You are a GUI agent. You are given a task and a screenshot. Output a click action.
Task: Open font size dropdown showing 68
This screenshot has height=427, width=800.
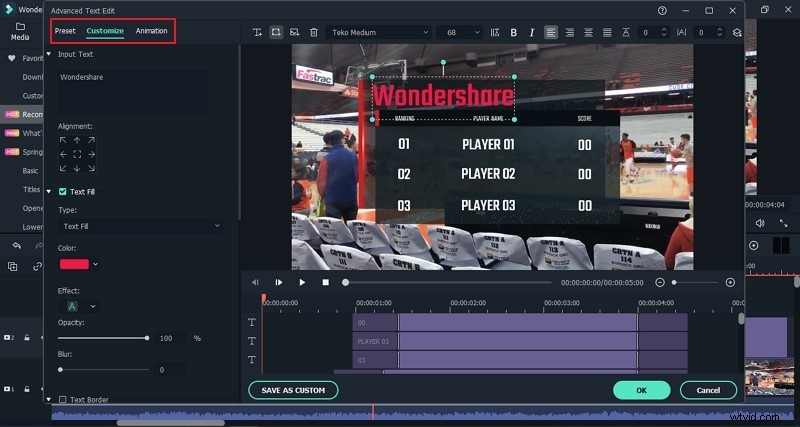click(x=460, y=33)
